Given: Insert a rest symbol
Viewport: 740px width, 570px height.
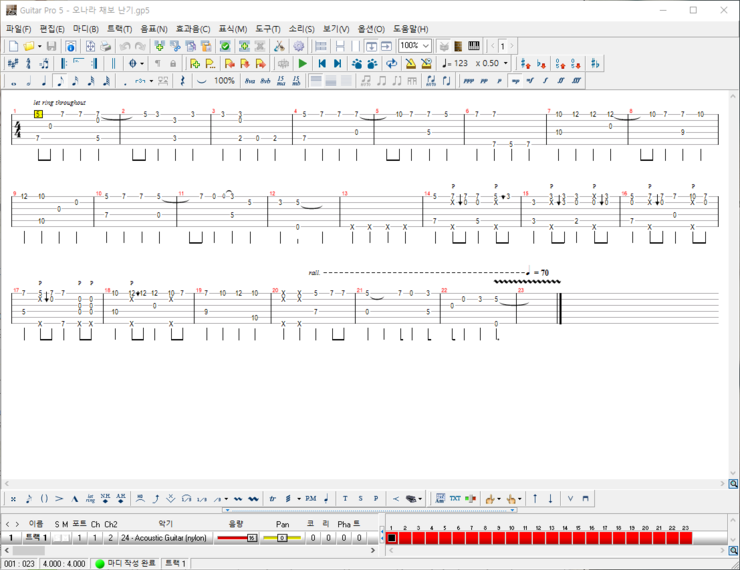Looking at the screenshot, I should pyautogui.click(x=182, y=81).
